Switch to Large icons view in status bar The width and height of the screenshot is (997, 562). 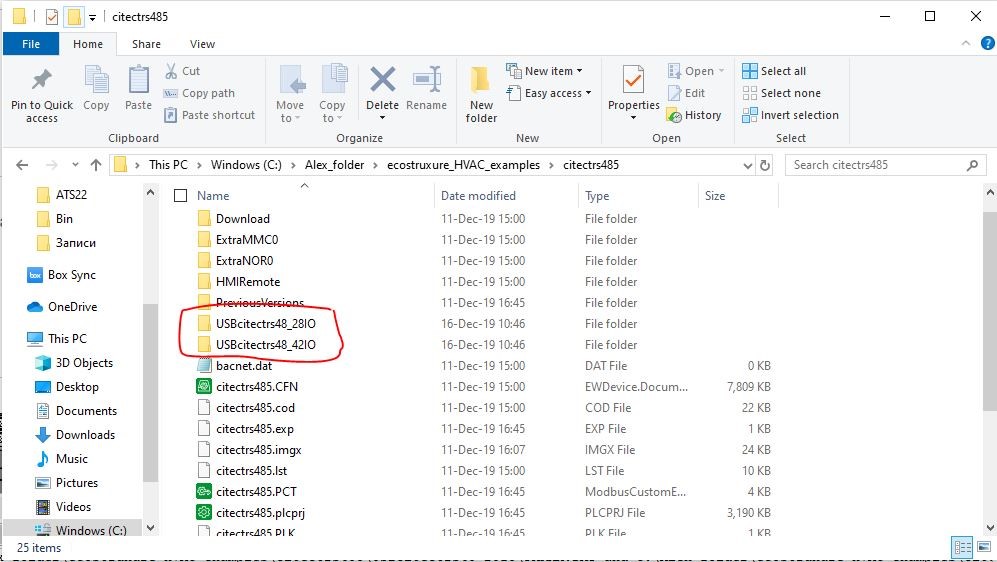(984, 547)
